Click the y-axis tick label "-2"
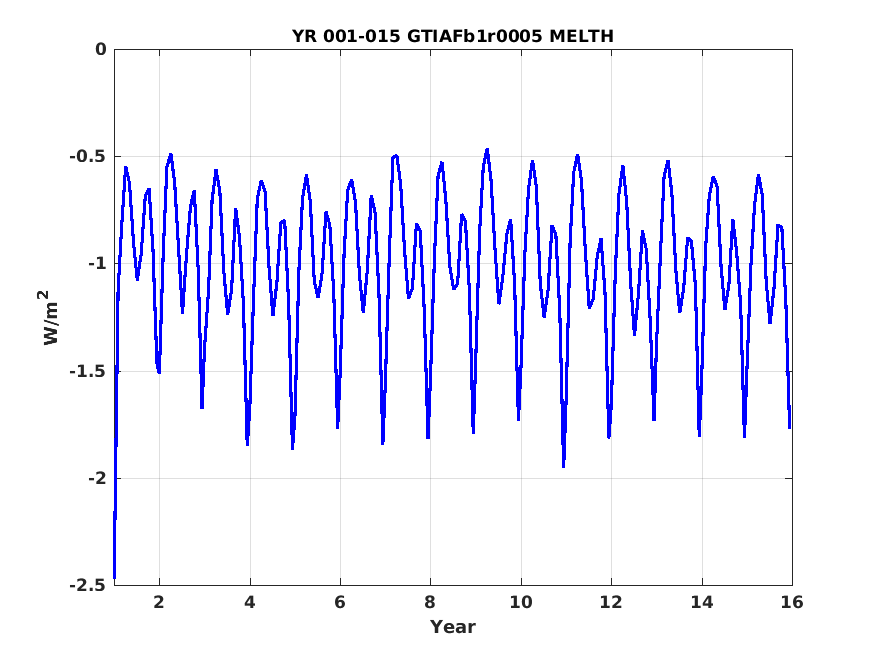Viewport: 875px width, 656px height. 97,478
